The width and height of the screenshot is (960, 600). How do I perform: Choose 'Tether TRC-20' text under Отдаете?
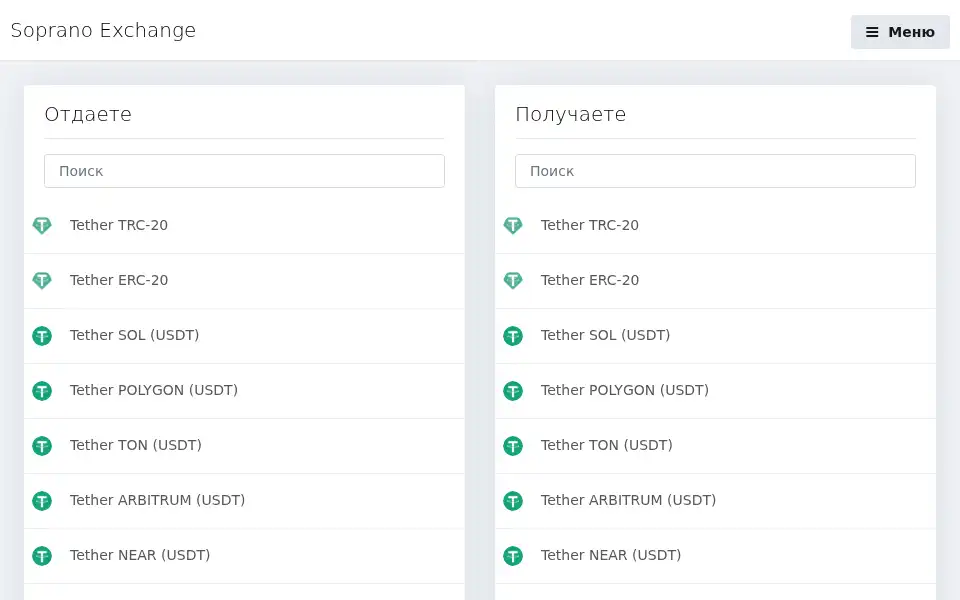(x=119, y=225)
